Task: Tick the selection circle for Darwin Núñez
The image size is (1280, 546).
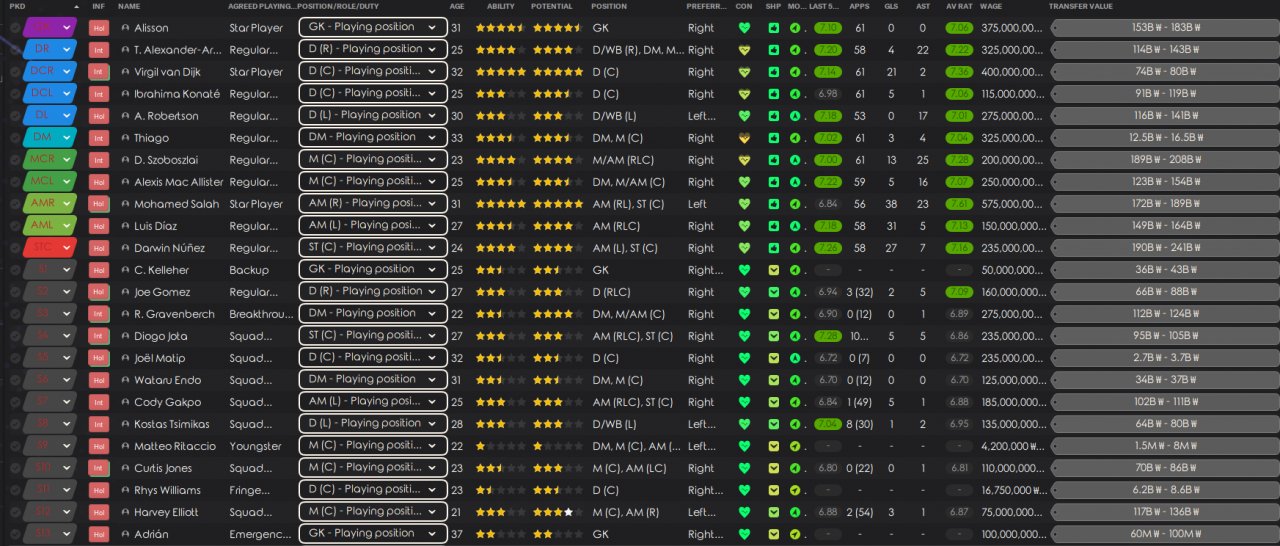Action: coord(15,248)
